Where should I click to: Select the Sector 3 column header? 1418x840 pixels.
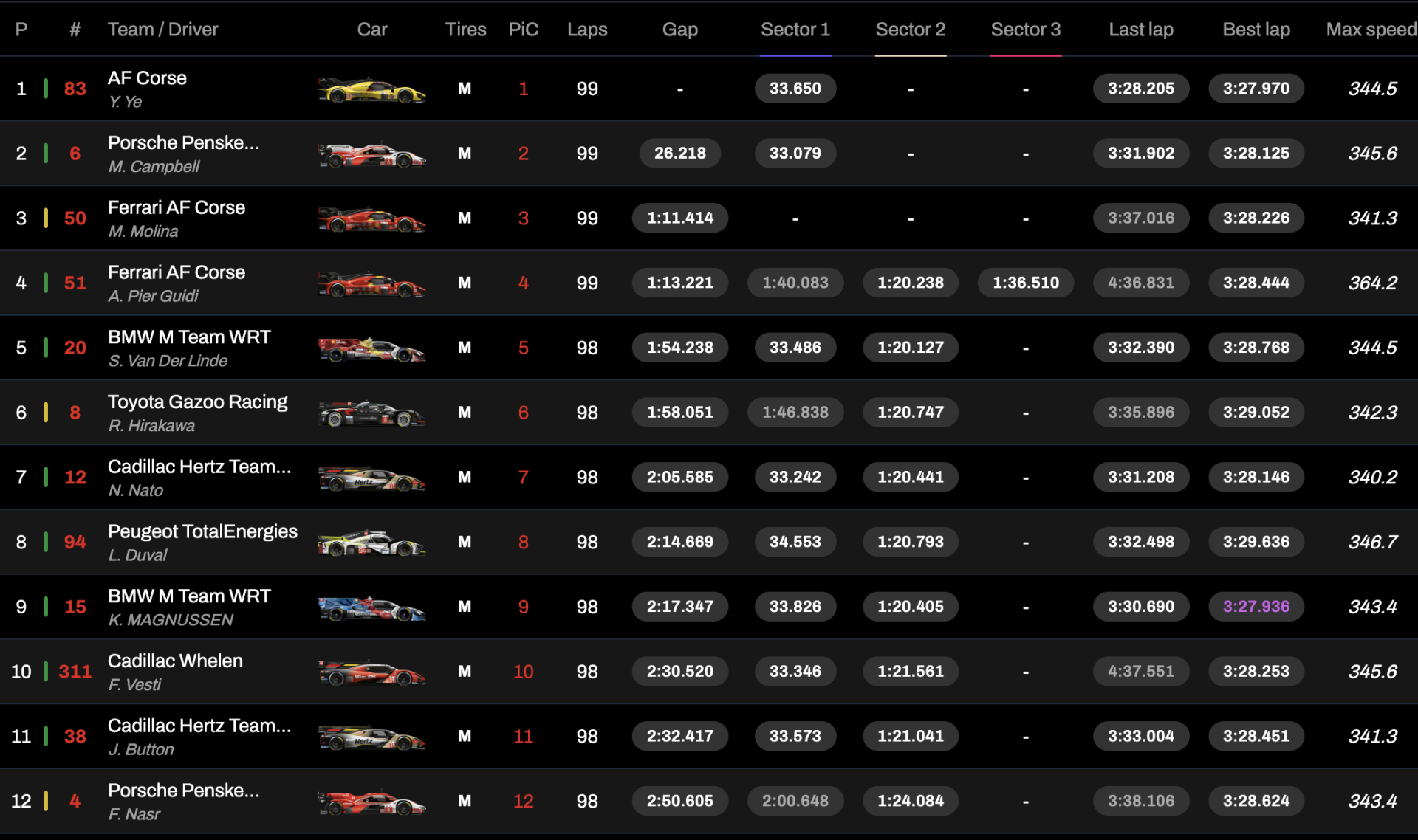click(x=1025, y=30)
